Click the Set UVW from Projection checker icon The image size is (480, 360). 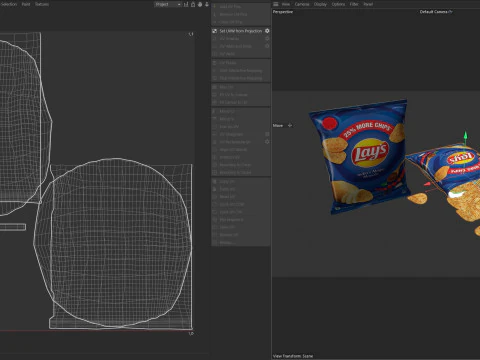[215, 31]
